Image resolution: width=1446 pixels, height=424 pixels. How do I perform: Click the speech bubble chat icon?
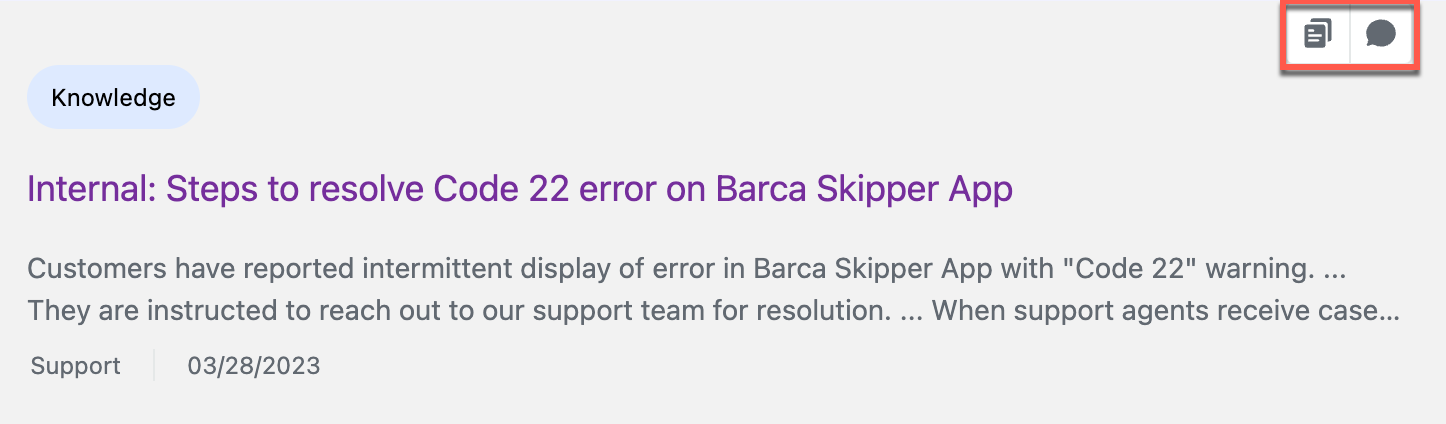[1381, 35]
